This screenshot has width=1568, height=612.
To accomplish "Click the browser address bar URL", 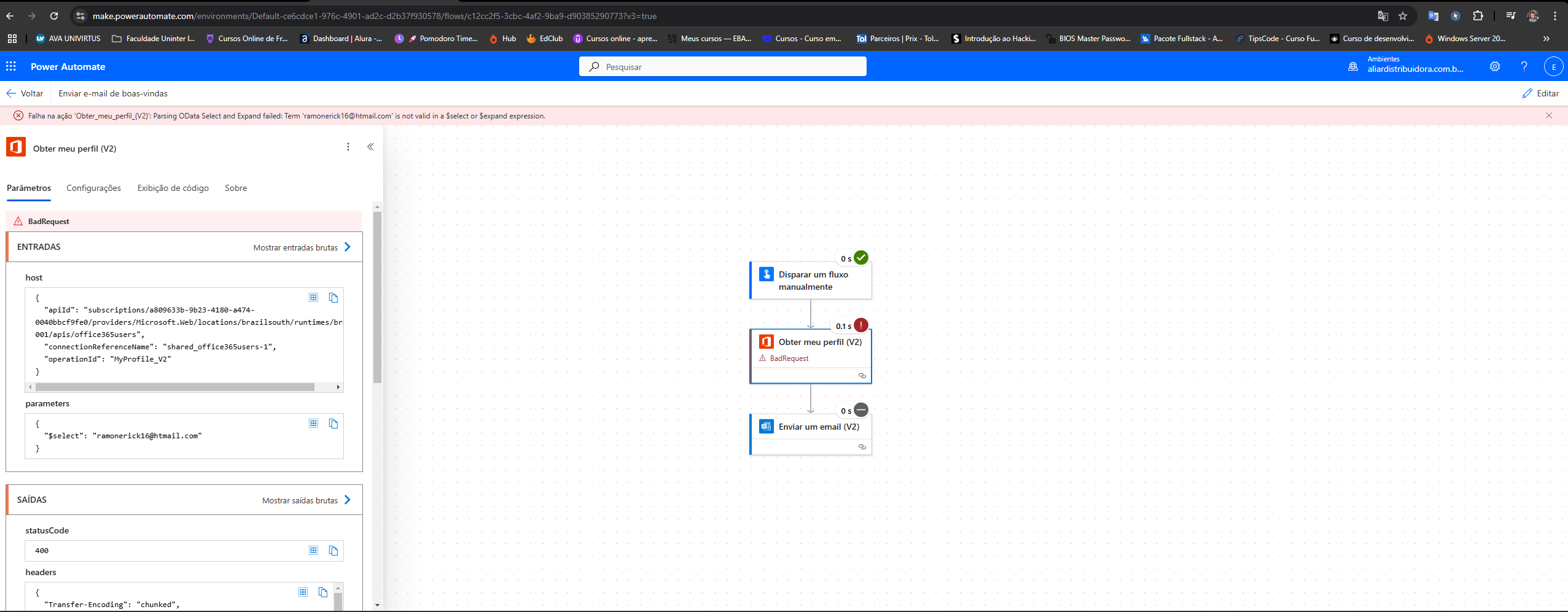I will click(375, 16).
